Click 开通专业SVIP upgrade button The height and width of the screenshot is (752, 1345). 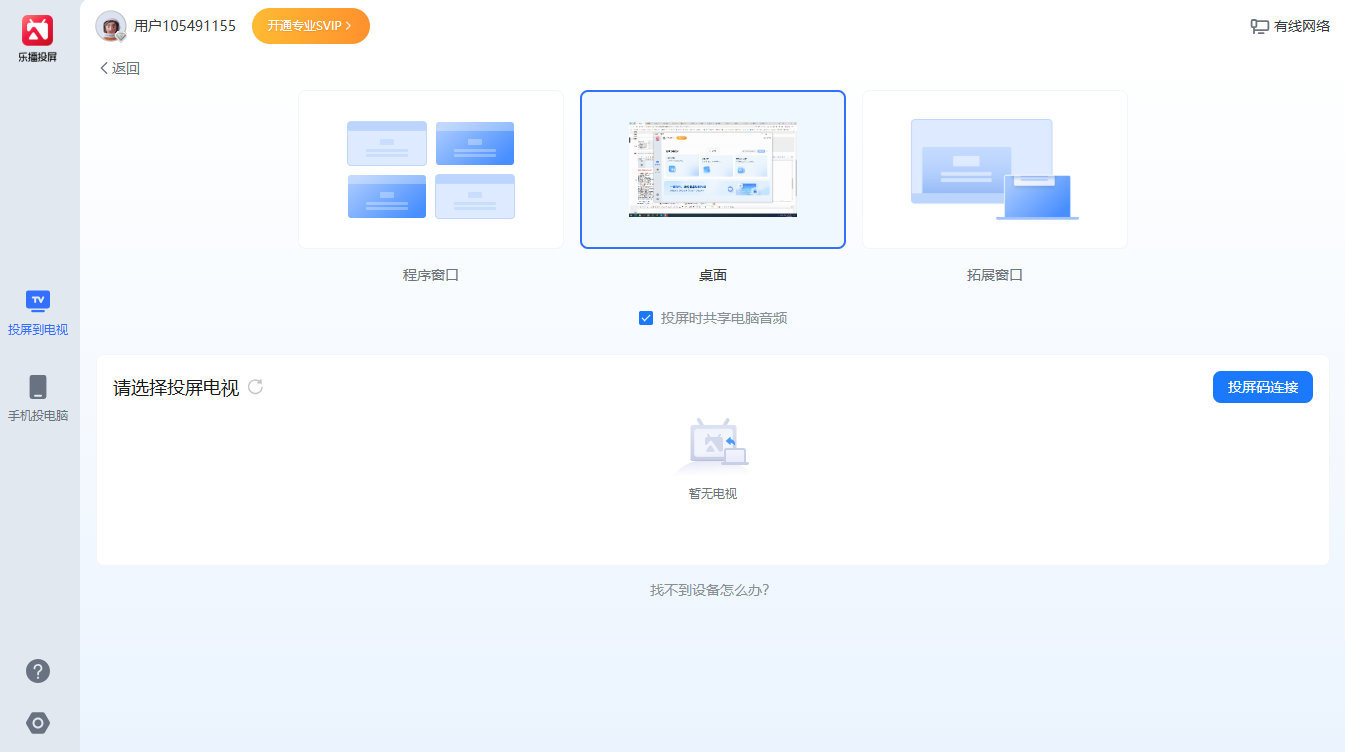click(x=311, y=26)
